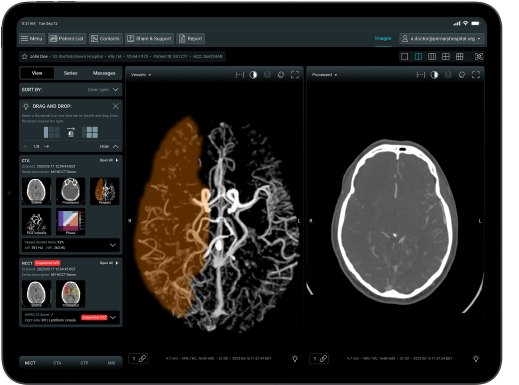
Task: Expand the Vessel Density Ratio details
Action: coord(113,245)
